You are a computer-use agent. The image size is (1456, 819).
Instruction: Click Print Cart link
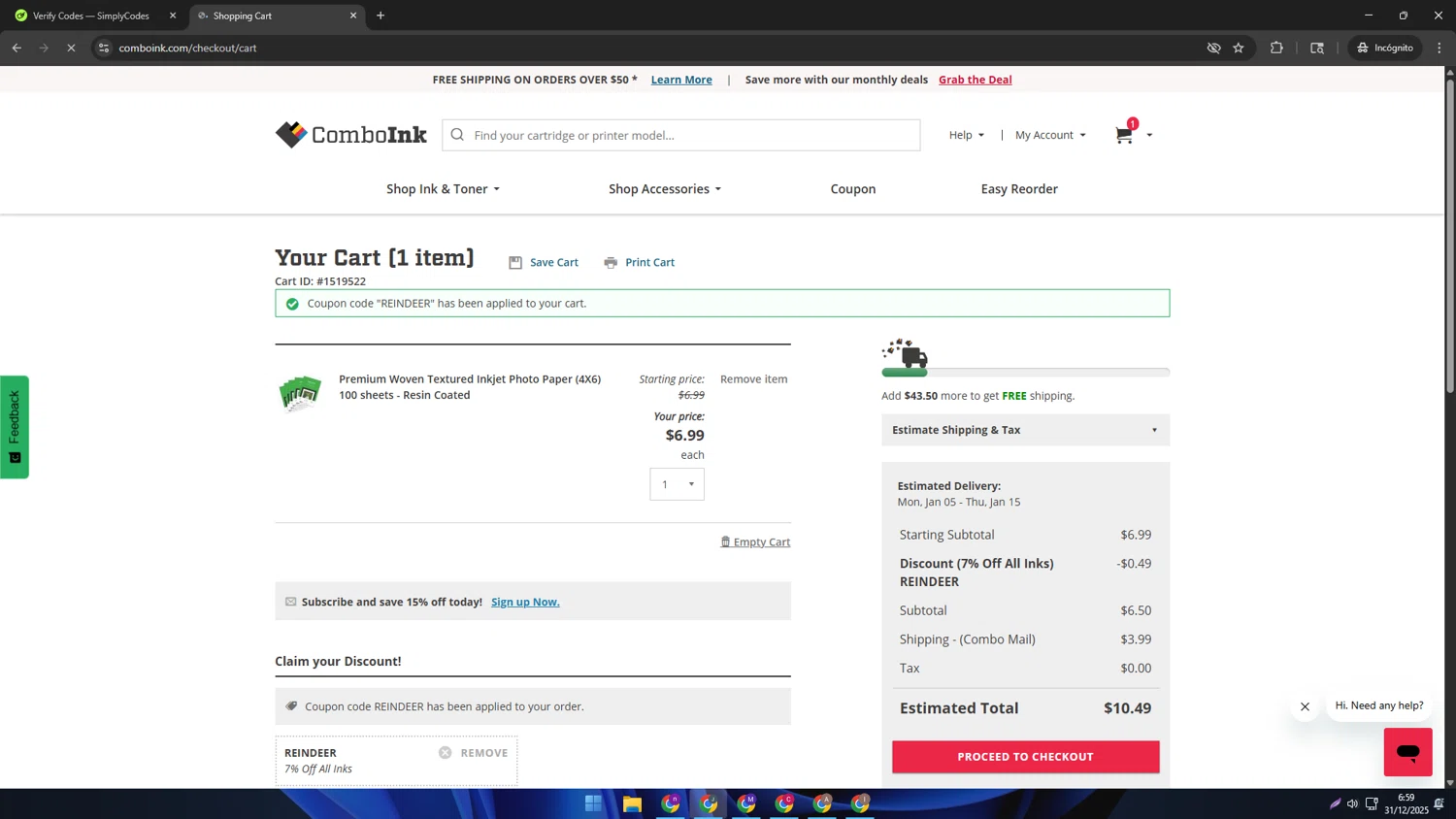[x=649, y=262]
